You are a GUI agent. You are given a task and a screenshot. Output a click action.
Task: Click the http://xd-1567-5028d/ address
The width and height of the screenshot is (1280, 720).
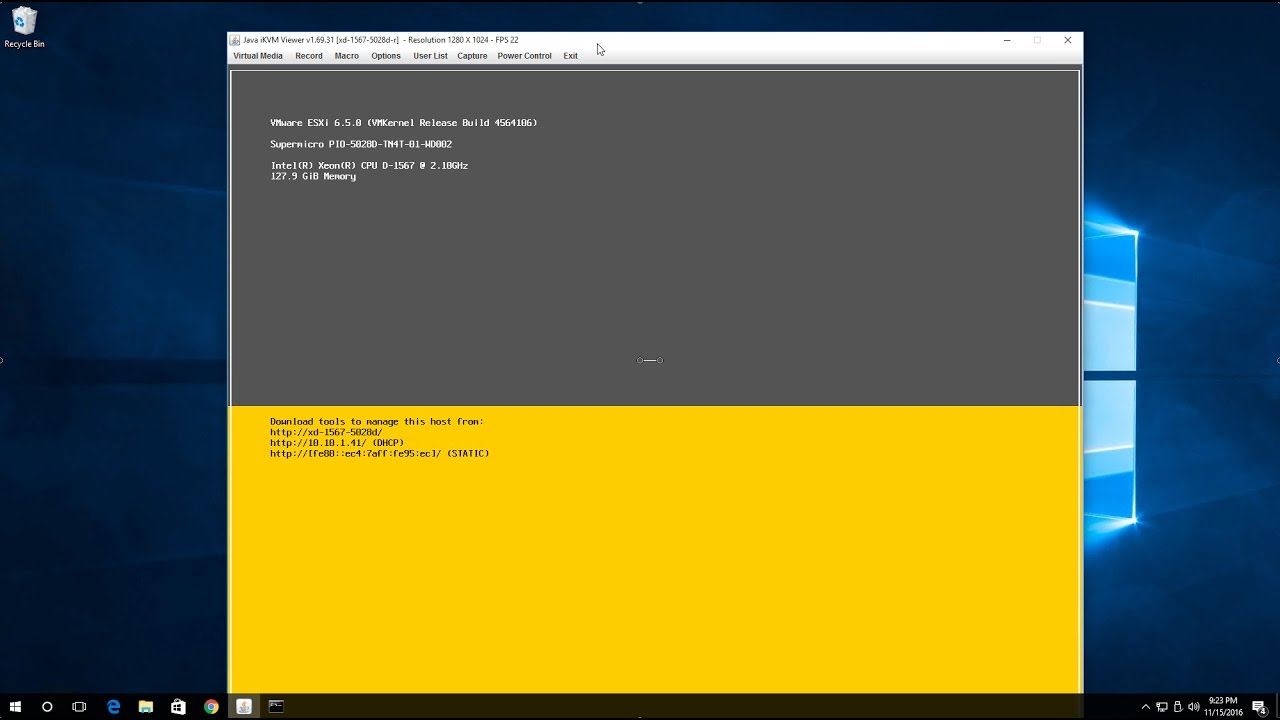[x=326, y=432]
